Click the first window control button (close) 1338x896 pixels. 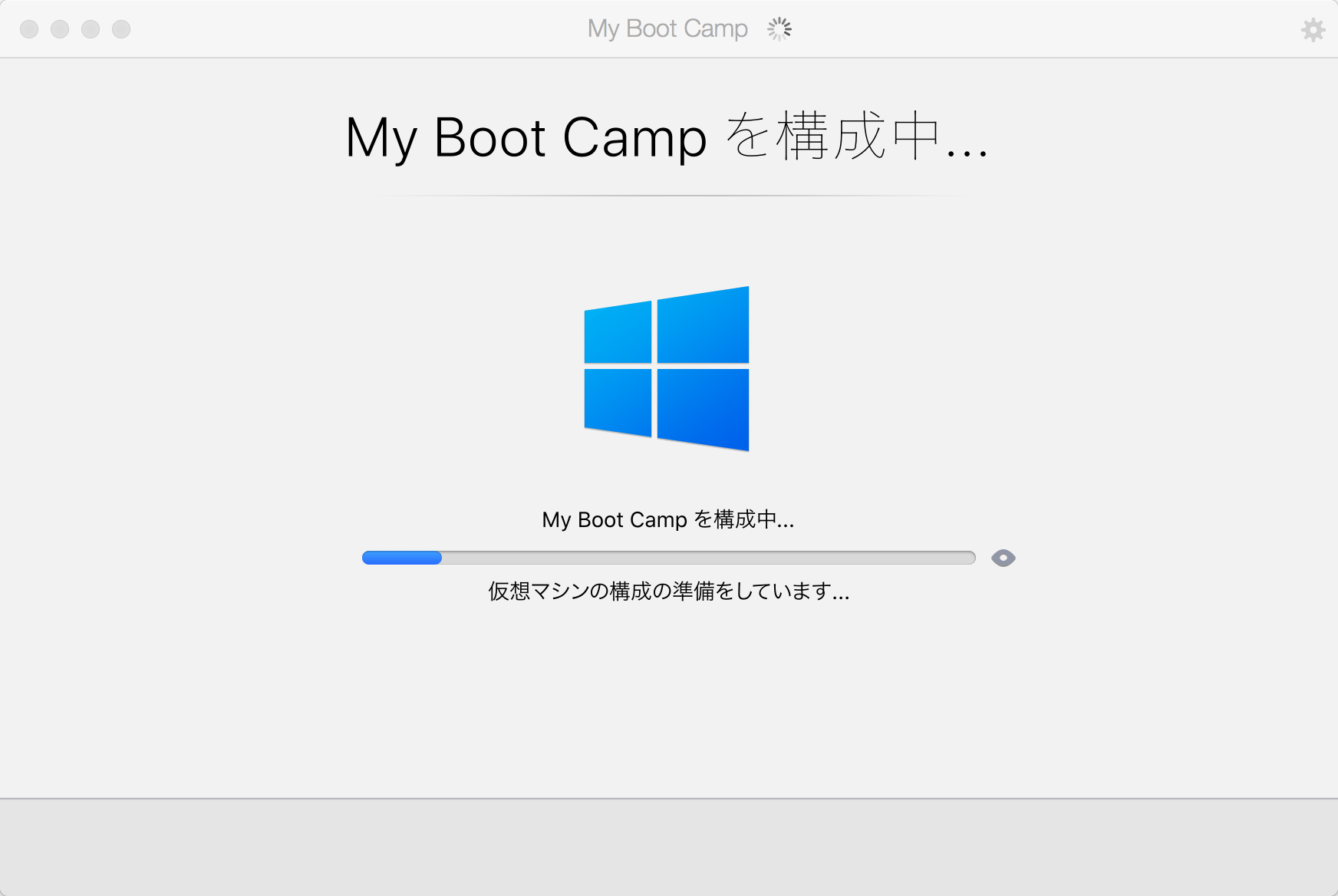pyautogui.click(x=29, y=29)
